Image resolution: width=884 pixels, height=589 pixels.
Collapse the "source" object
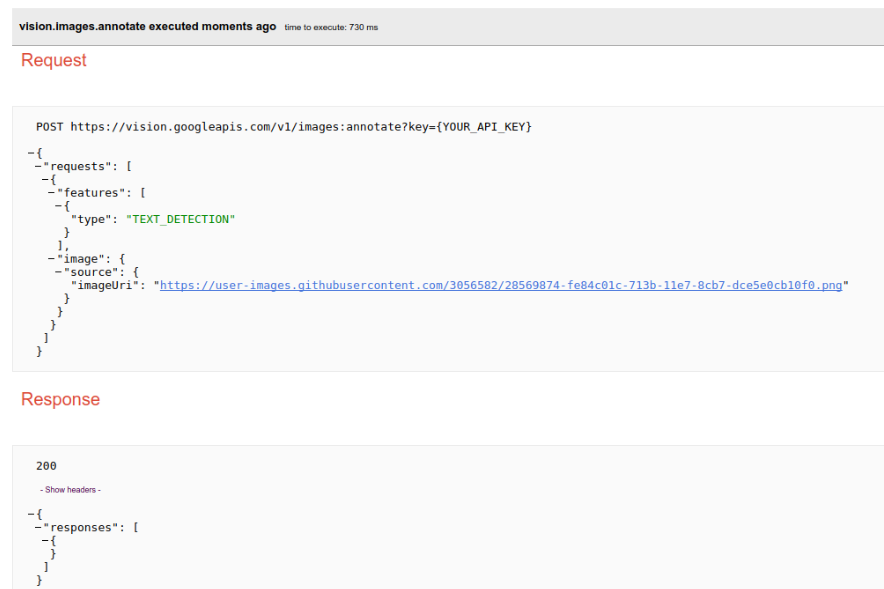[58, 272]
